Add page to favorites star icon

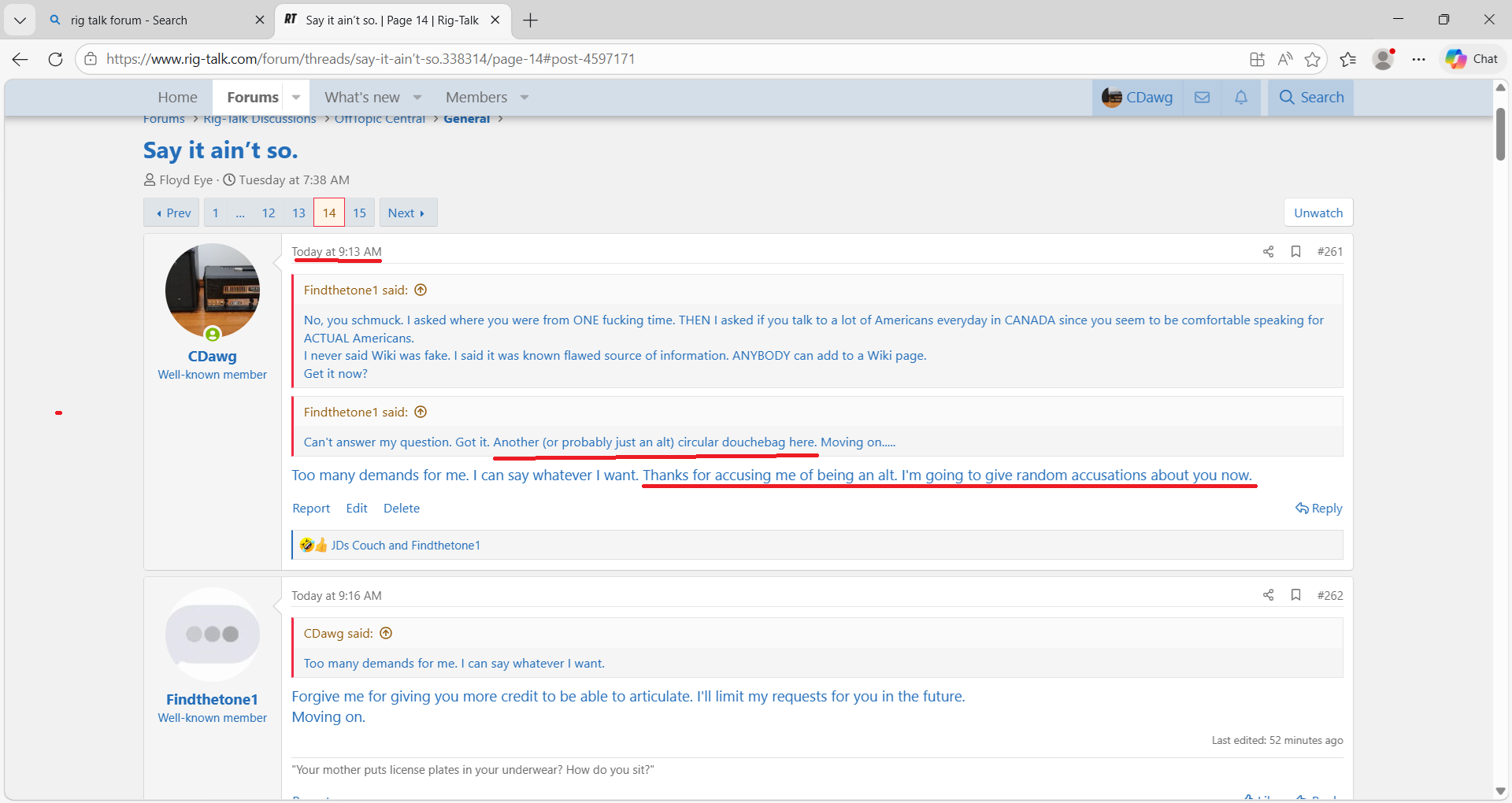[x=1312, y=59]
